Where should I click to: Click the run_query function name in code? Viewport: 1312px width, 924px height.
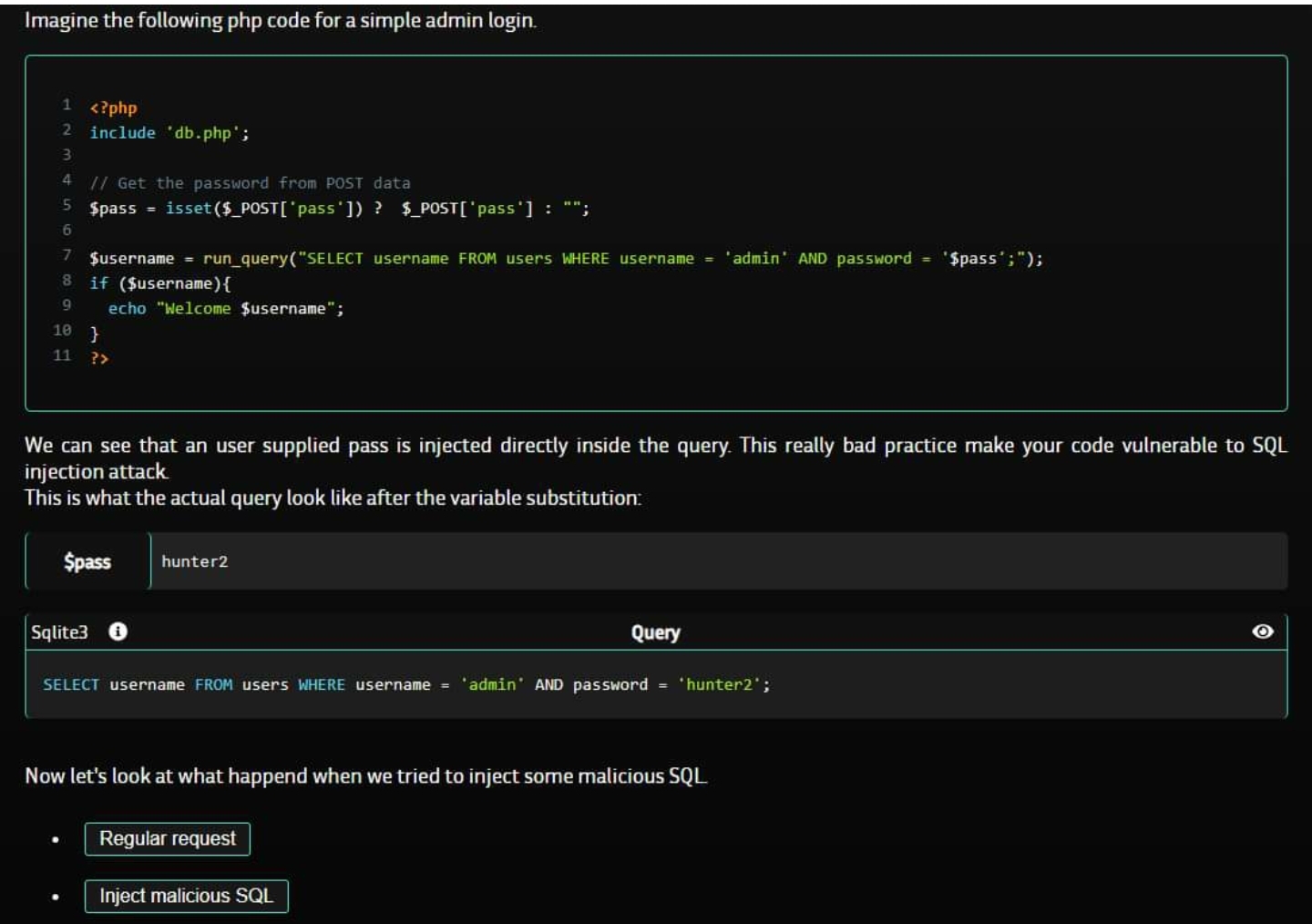point(244,259)
